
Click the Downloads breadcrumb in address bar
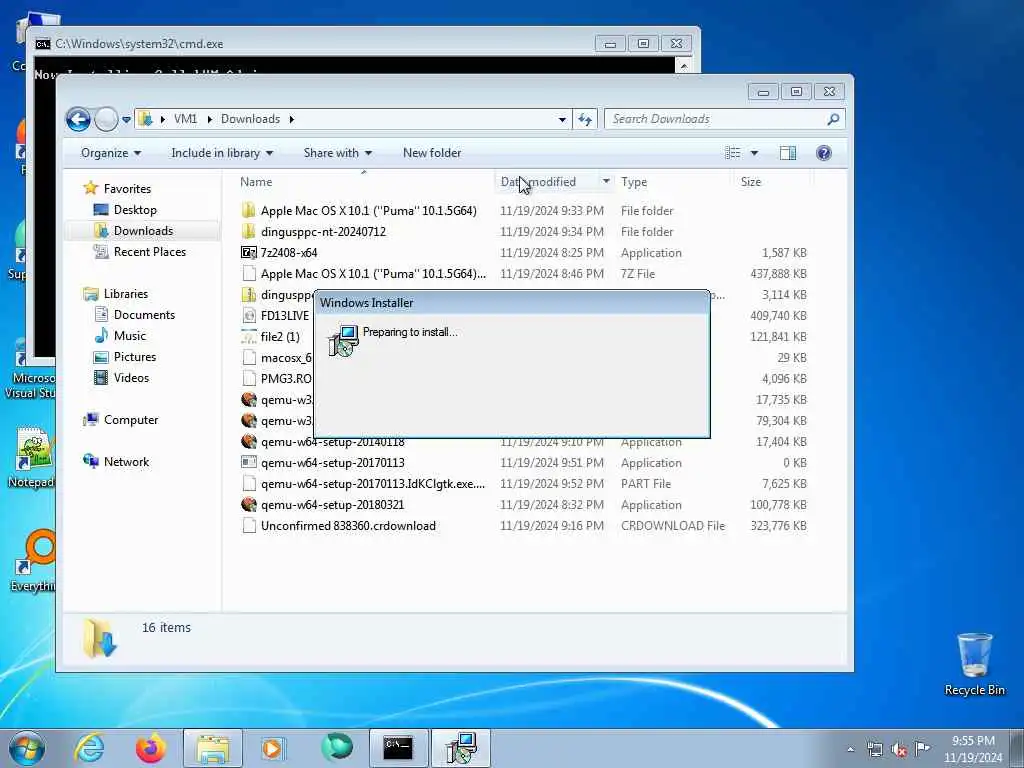tap(250, 119)
